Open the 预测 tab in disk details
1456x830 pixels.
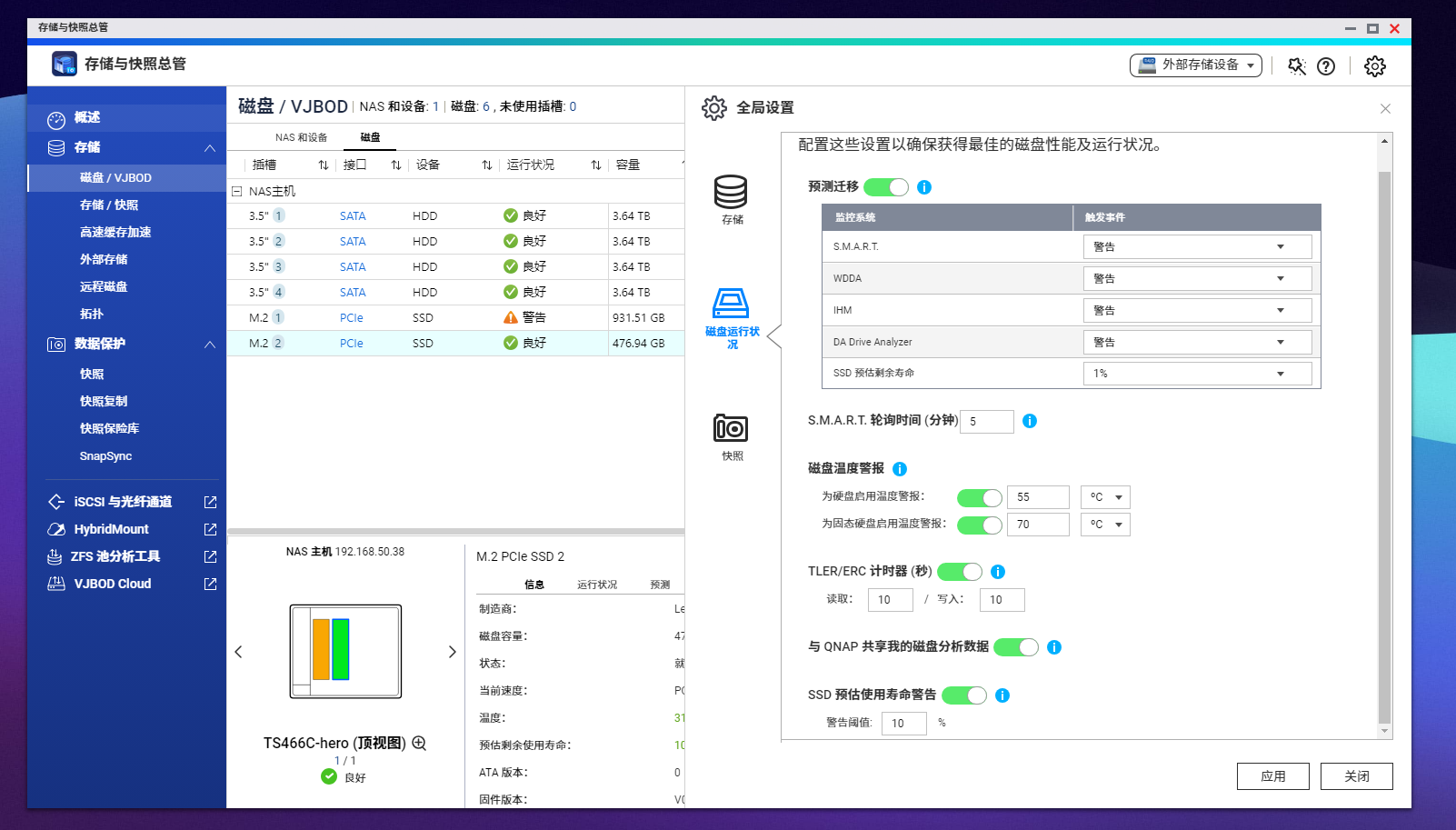pos(660,585)
